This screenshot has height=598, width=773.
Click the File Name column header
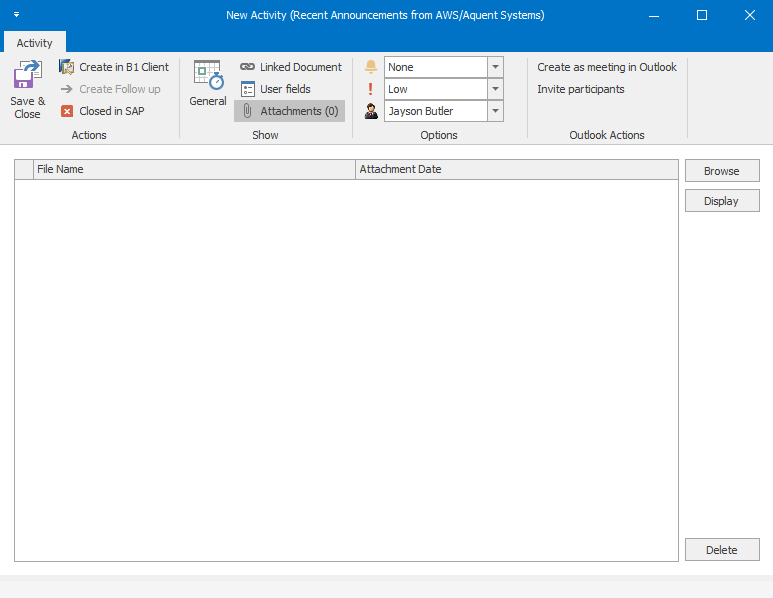click(x=194, y=169)
